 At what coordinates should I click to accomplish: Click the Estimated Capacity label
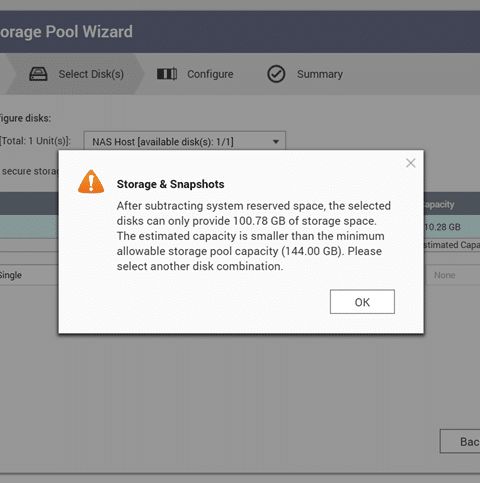[x=452, y=245]
